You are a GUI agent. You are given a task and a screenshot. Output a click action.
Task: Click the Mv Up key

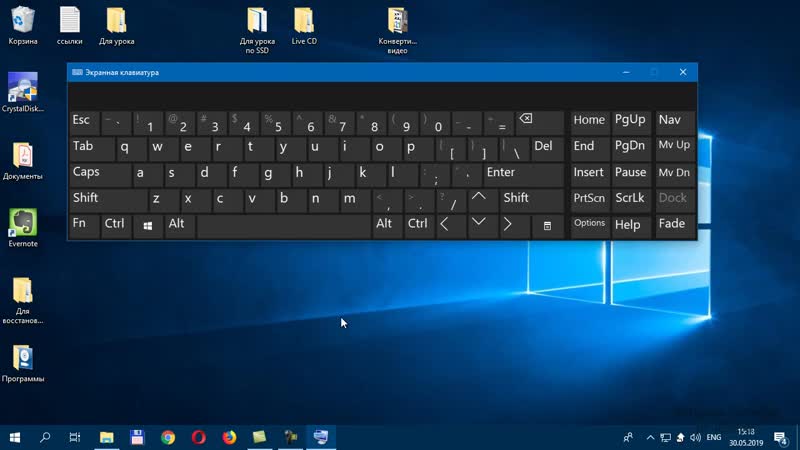click(x=675, y=148)
